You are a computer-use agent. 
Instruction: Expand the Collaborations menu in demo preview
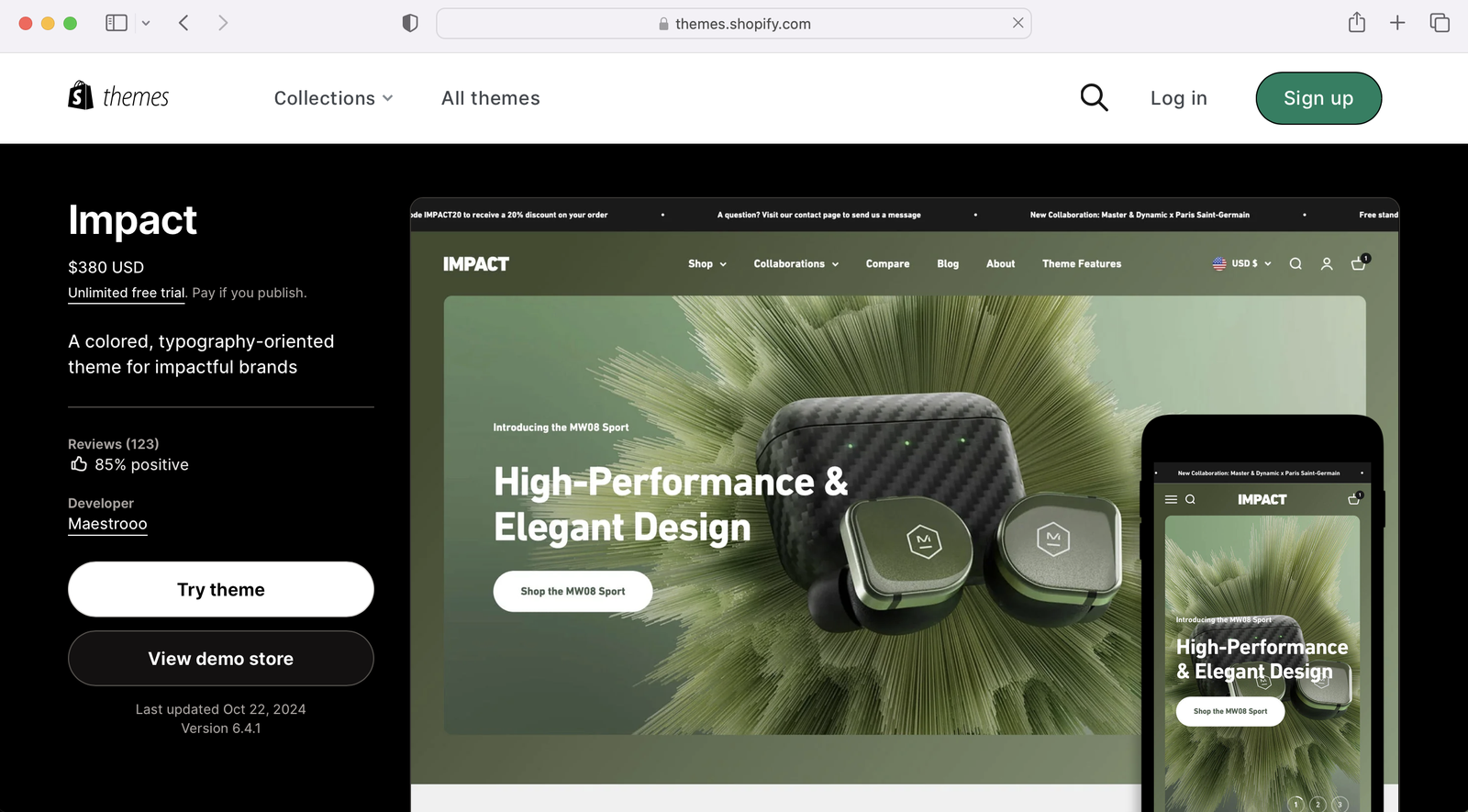tap(796, 264)
